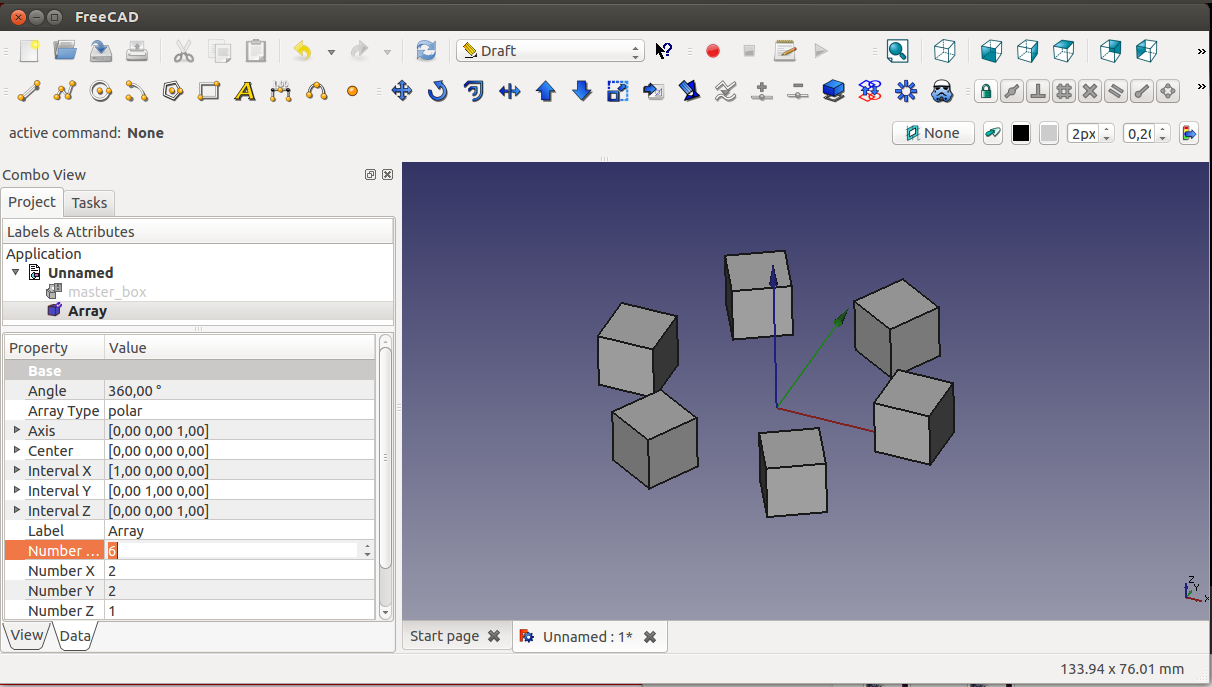The height and width of the screenshot is (687, 1212).
Task: Select the Array object in tree
Action: [87, 311]
